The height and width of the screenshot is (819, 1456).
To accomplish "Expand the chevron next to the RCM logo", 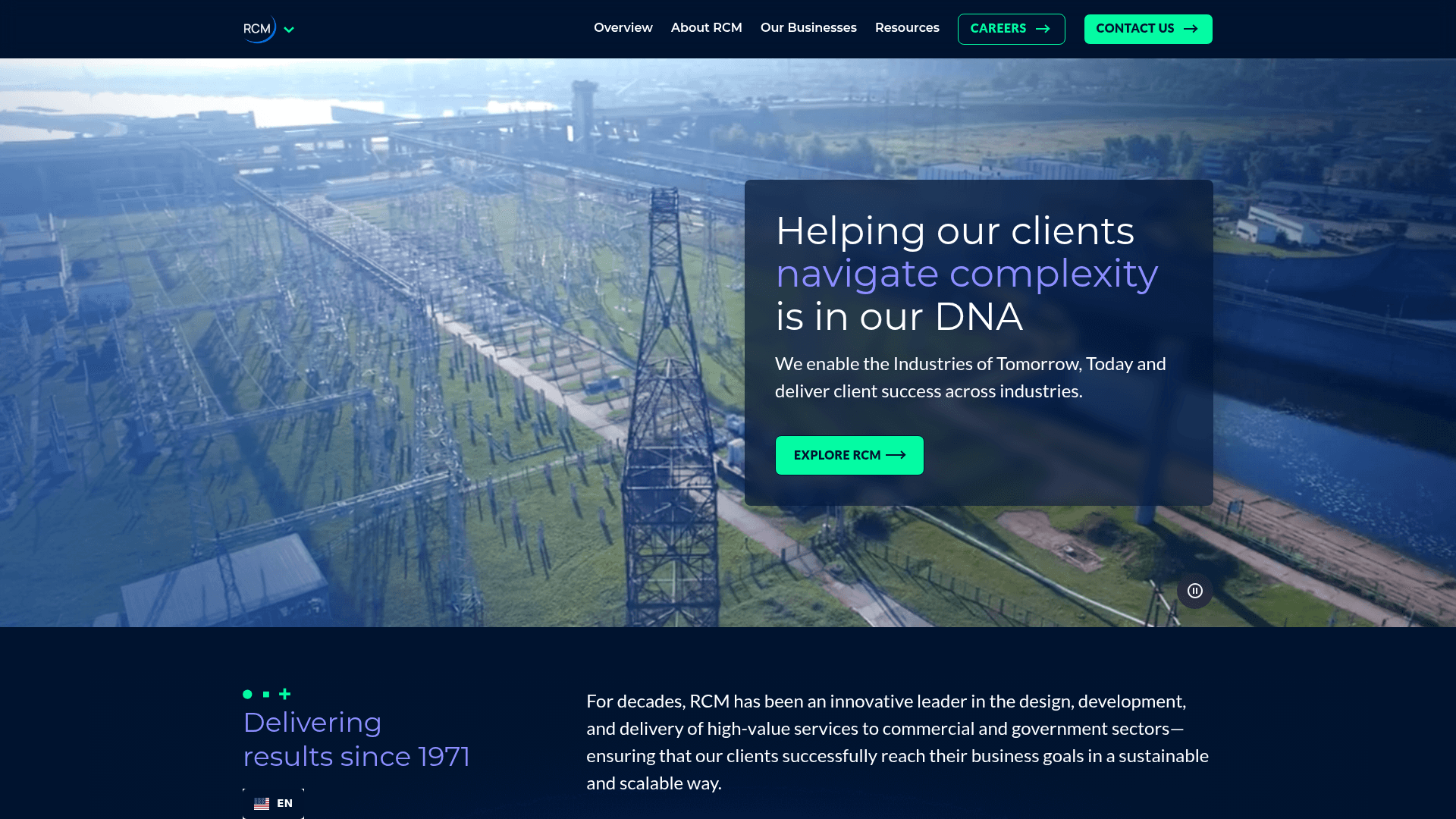I will (289, 29).
